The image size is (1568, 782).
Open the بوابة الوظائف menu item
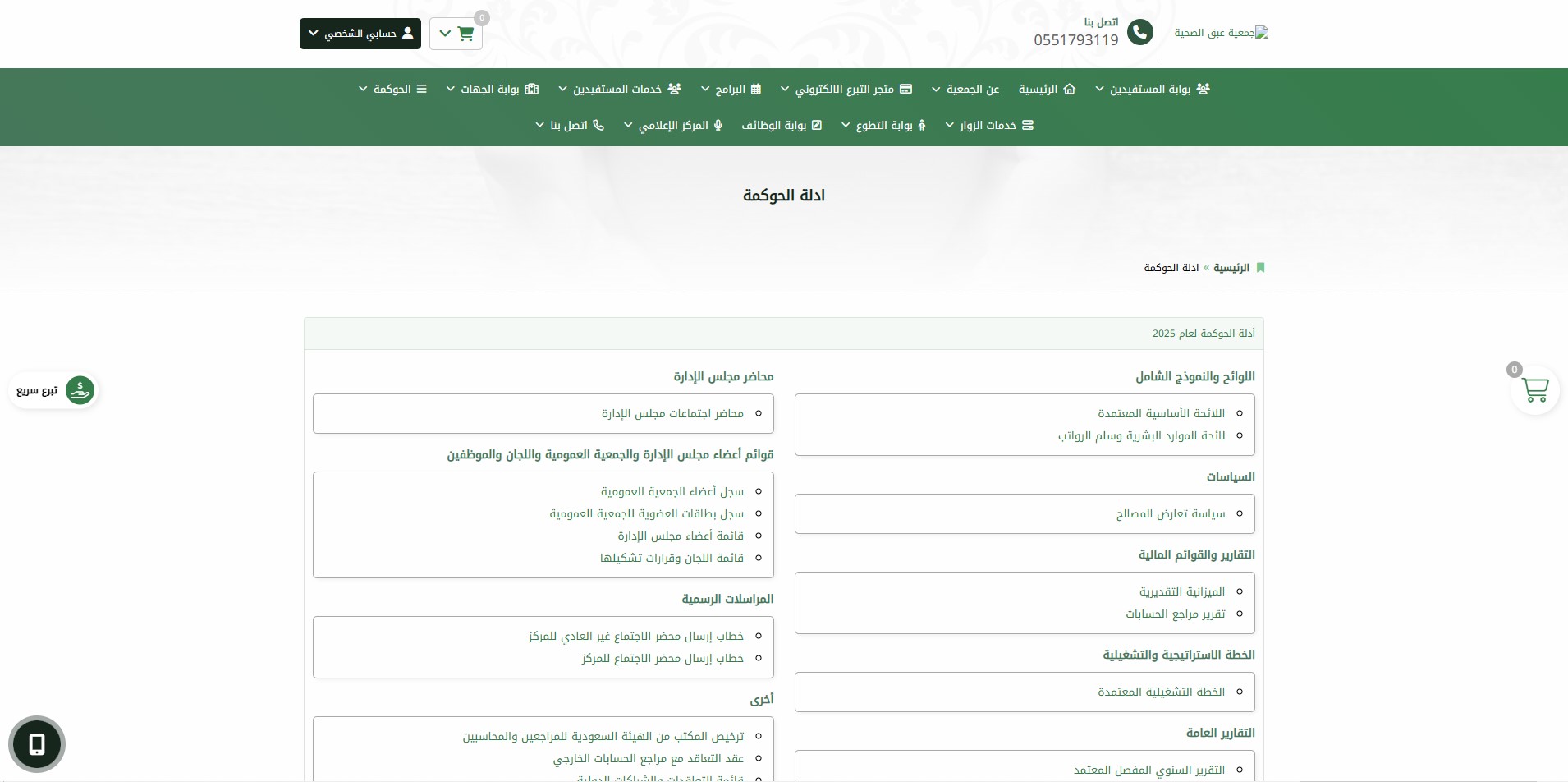coord(782,125)
